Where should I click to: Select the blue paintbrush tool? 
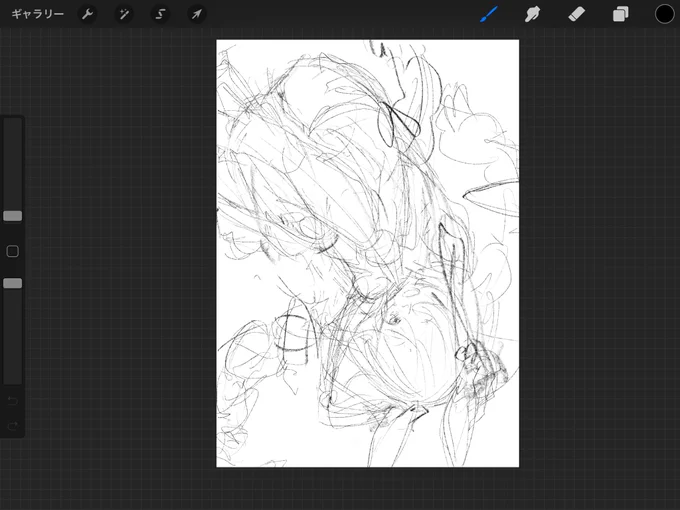tap(489, 14)
